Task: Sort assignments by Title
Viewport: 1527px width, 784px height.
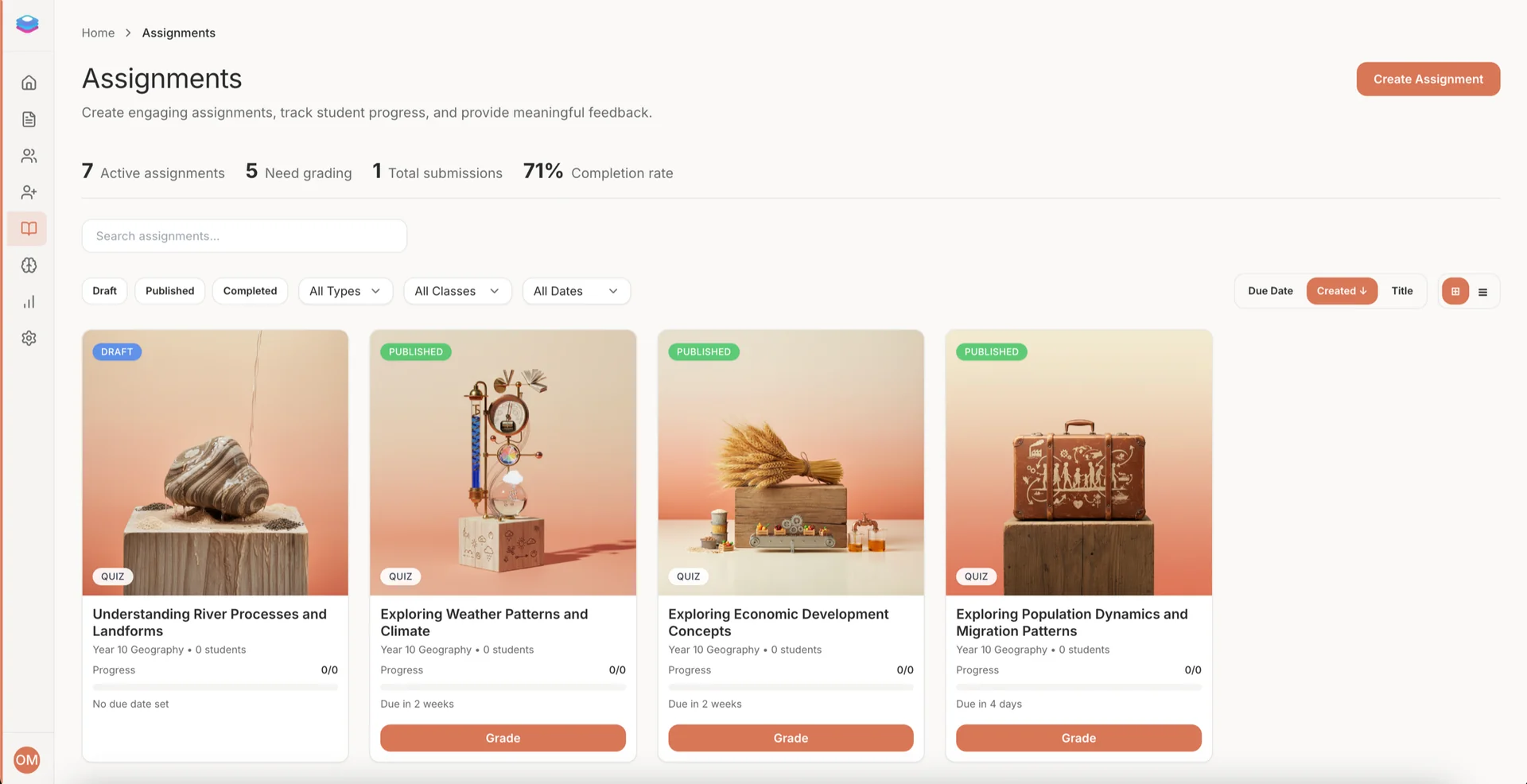Action: [x=1402, y=291]
